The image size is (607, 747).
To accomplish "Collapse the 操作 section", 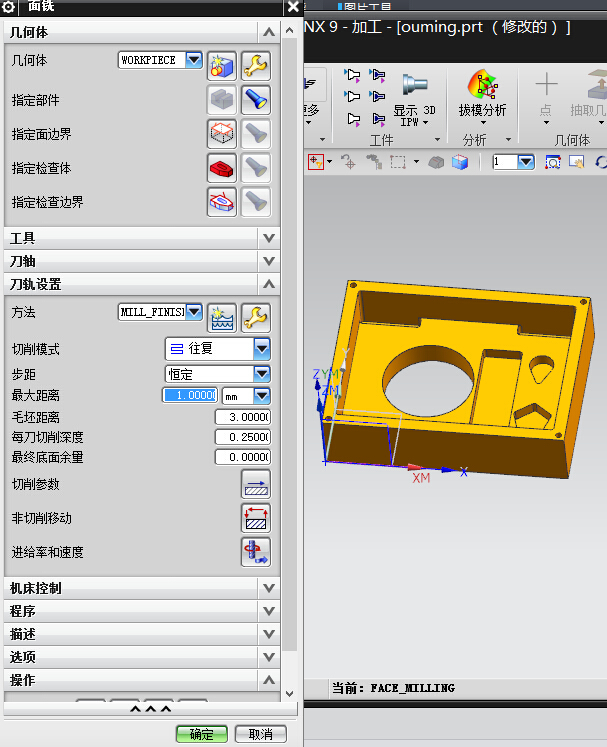I will [269, 680].
